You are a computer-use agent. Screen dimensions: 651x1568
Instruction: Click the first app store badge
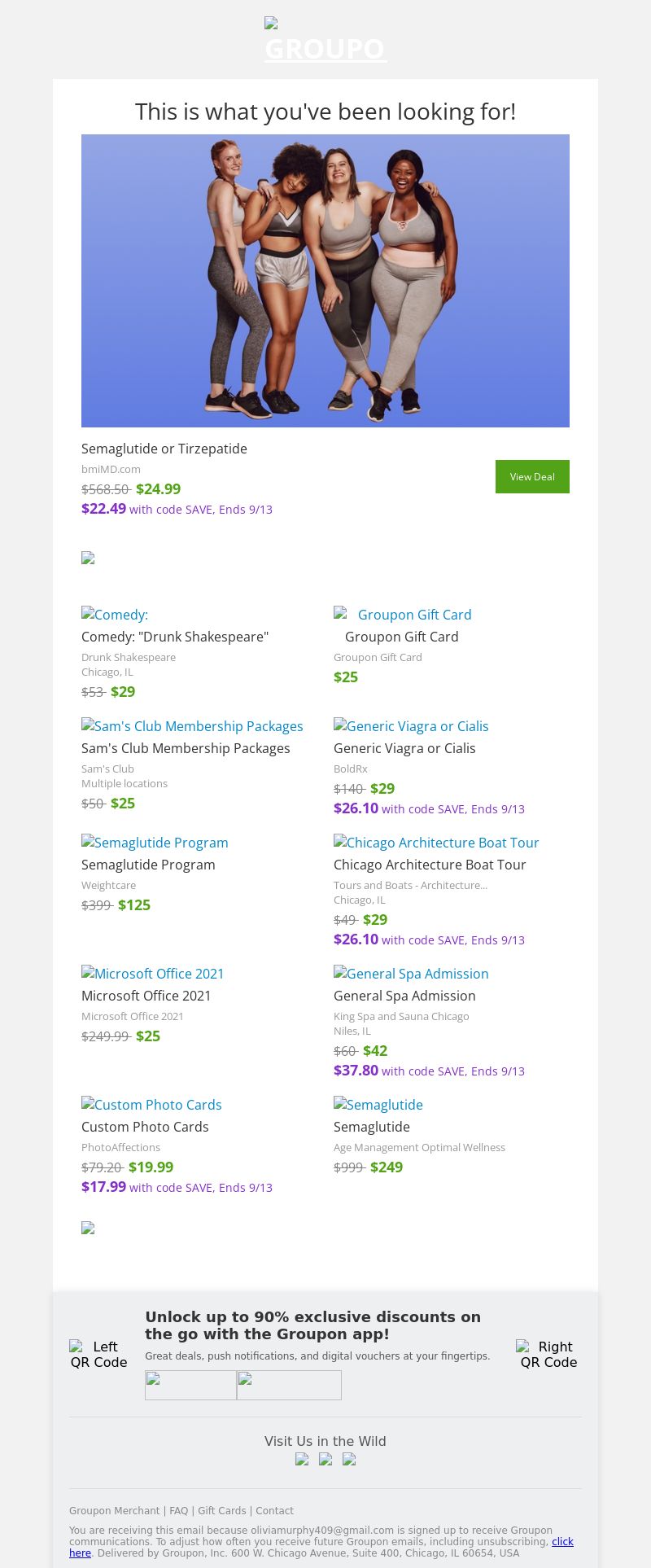(x=190, y=1385)
